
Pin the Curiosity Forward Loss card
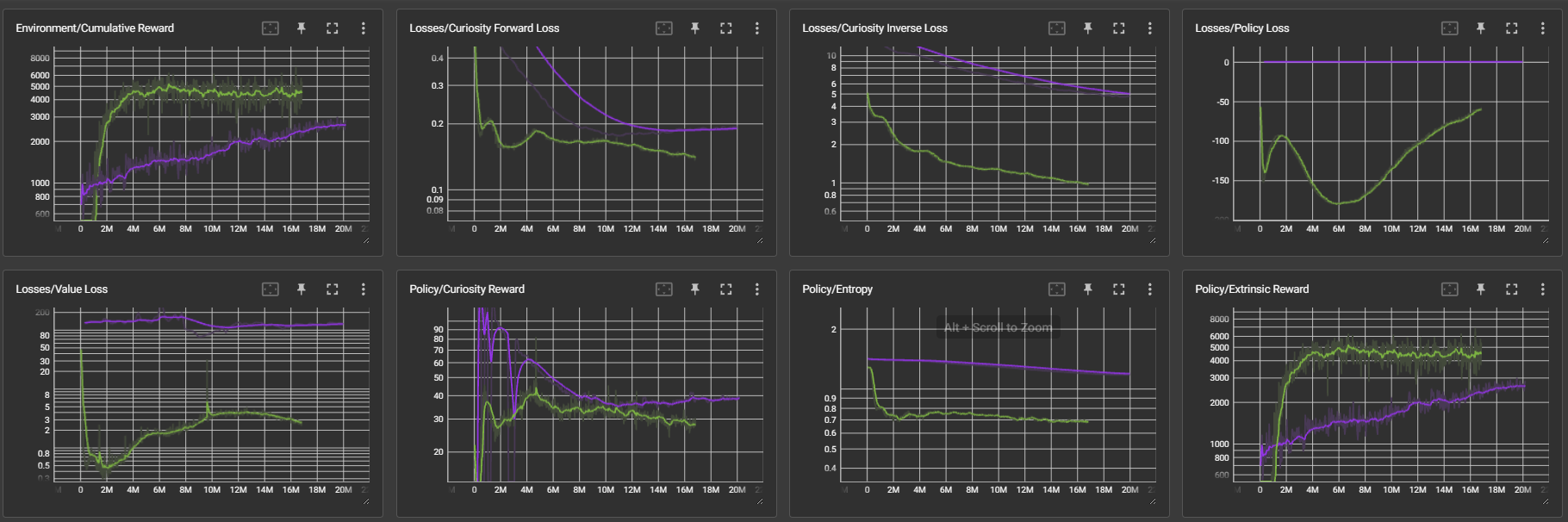[x=695, y=28]
